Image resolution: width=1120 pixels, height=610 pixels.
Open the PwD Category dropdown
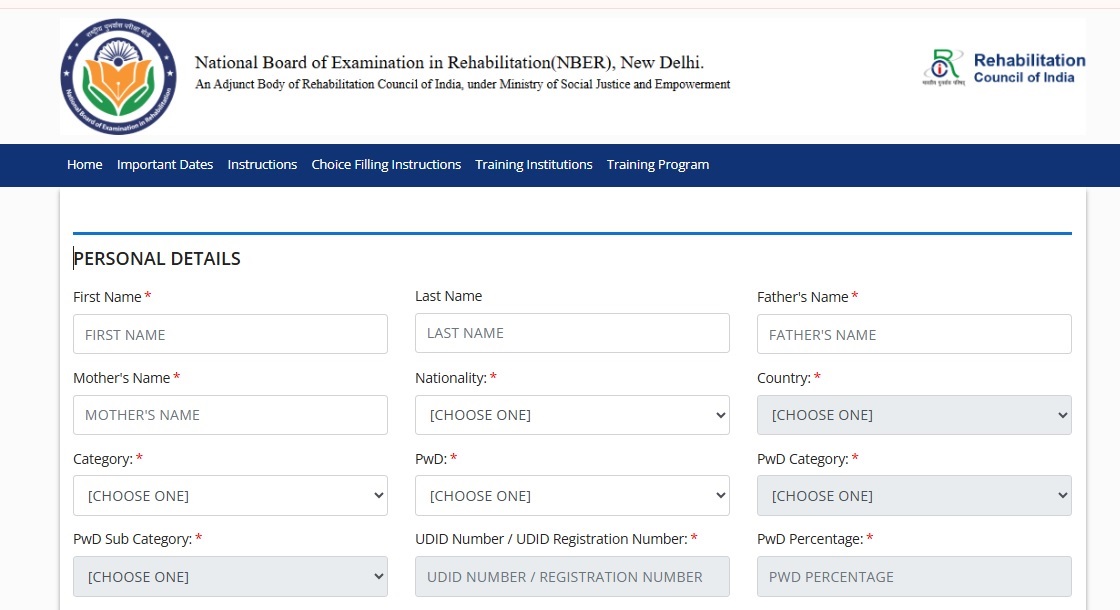click(914, 496)
